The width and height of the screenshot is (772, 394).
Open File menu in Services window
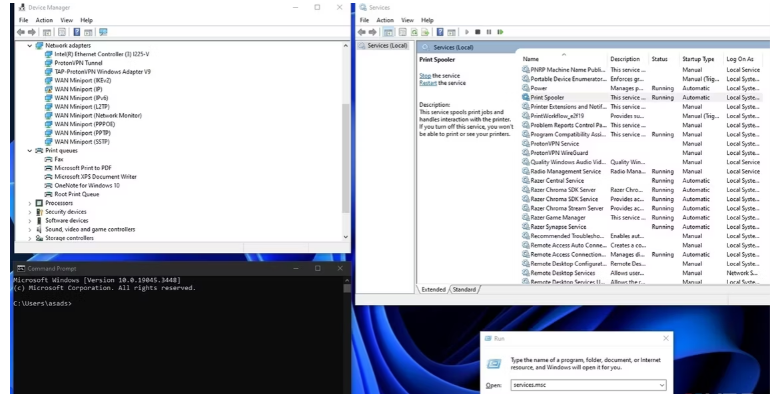click(x=364, y=20)
